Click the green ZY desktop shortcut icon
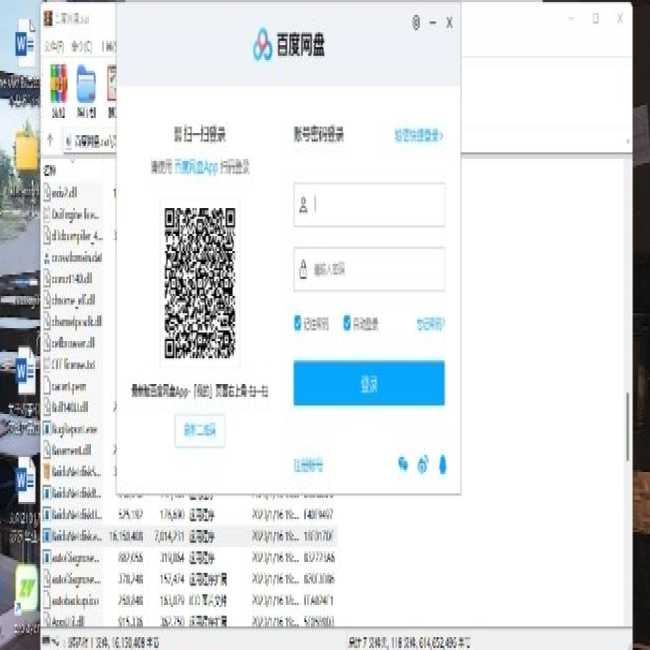Screen dimensions: 650x650 [26, 589]
